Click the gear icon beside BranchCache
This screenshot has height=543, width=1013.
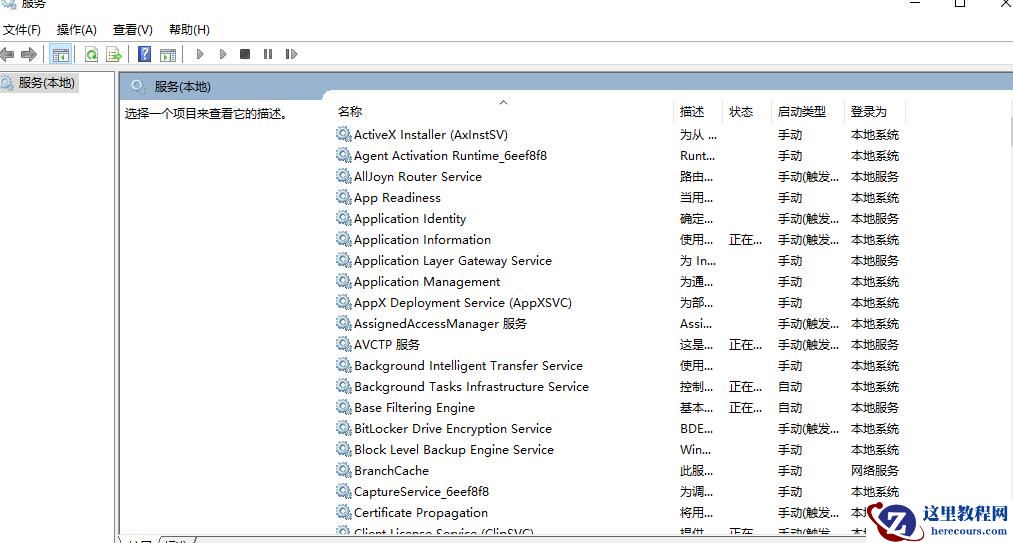(344, 471)
